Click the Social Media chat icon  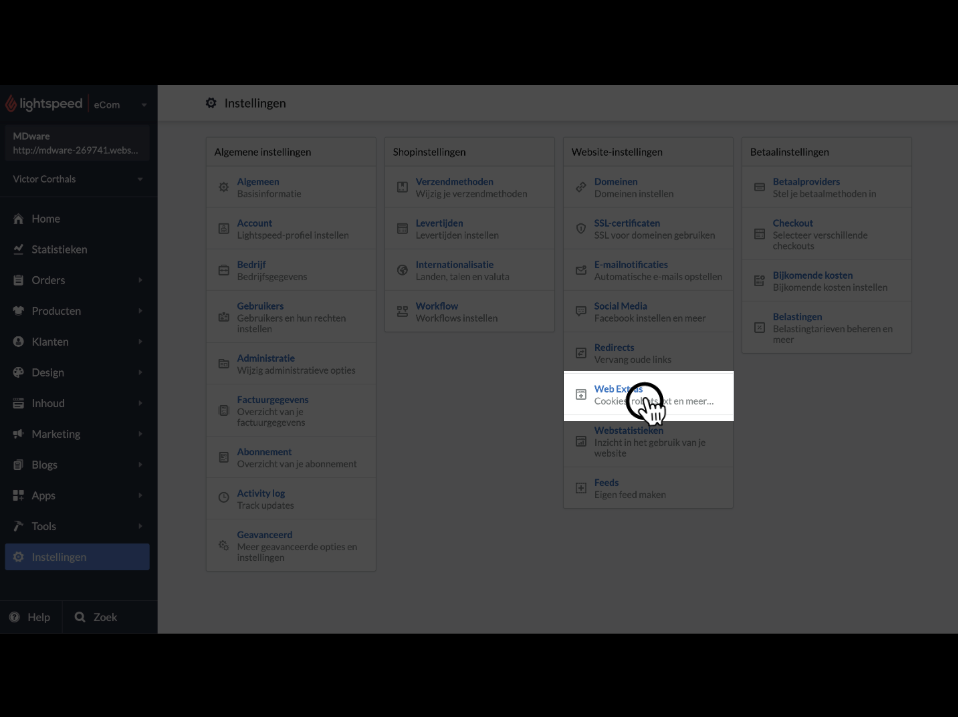click(581, 311)
